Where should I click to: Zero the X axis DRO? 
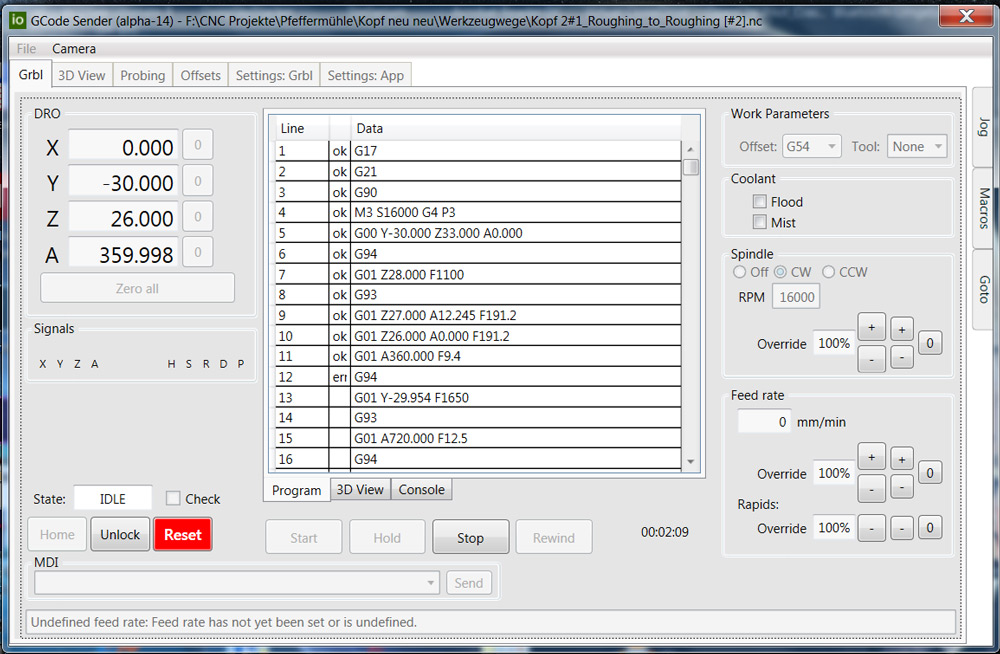pos(198,146)
